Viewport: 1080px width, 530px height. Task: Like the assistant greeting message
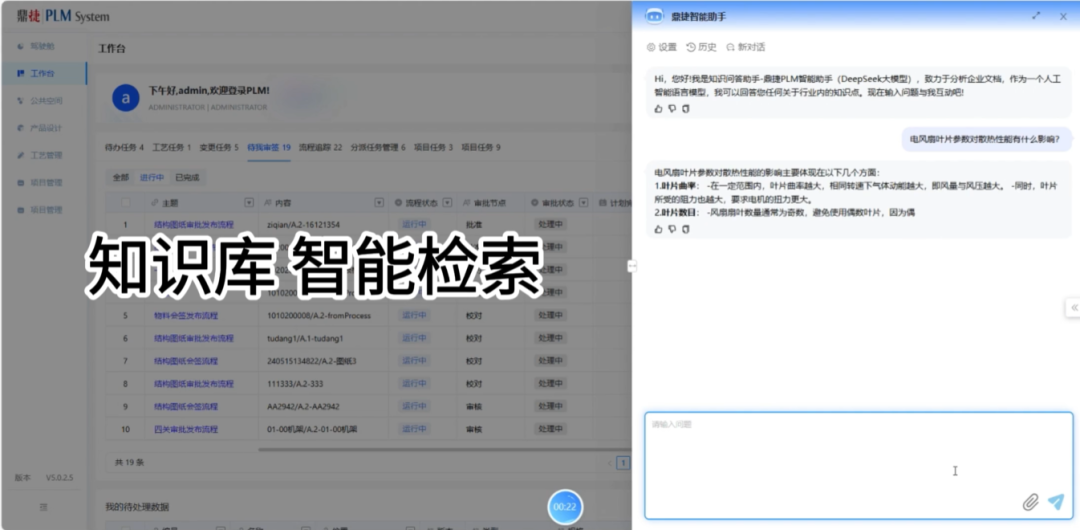[658, 109]
